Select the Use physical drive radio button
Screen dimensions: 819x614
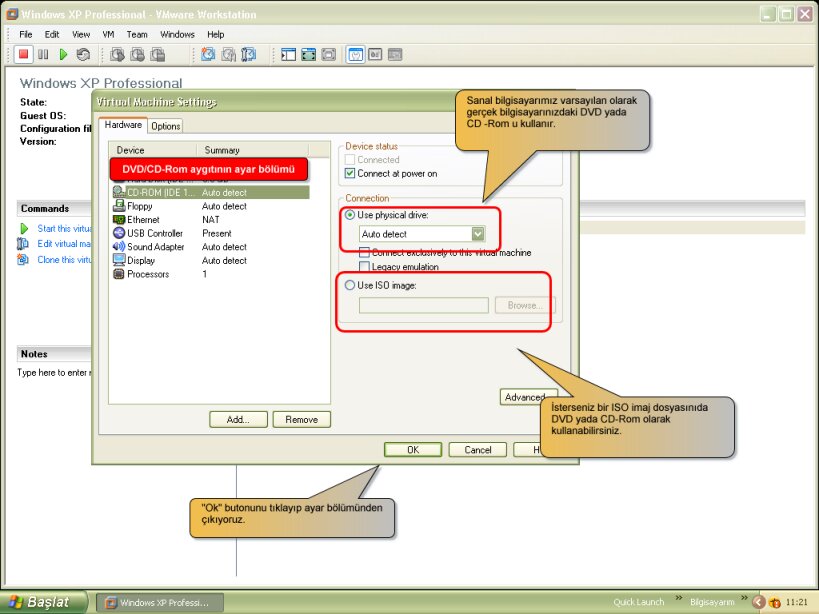coord(350,215)
